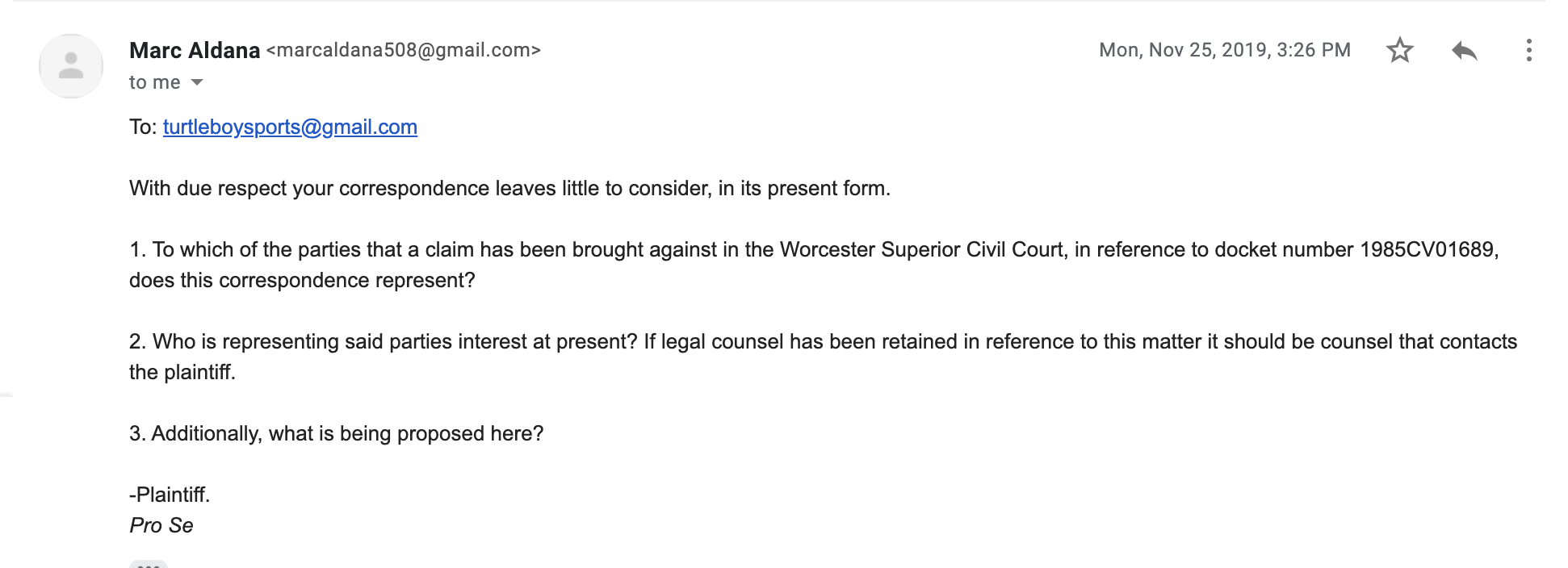Open the More options three-dot menu
1568x568 pixels.
pyautogui.click(x=1528, y=51)
